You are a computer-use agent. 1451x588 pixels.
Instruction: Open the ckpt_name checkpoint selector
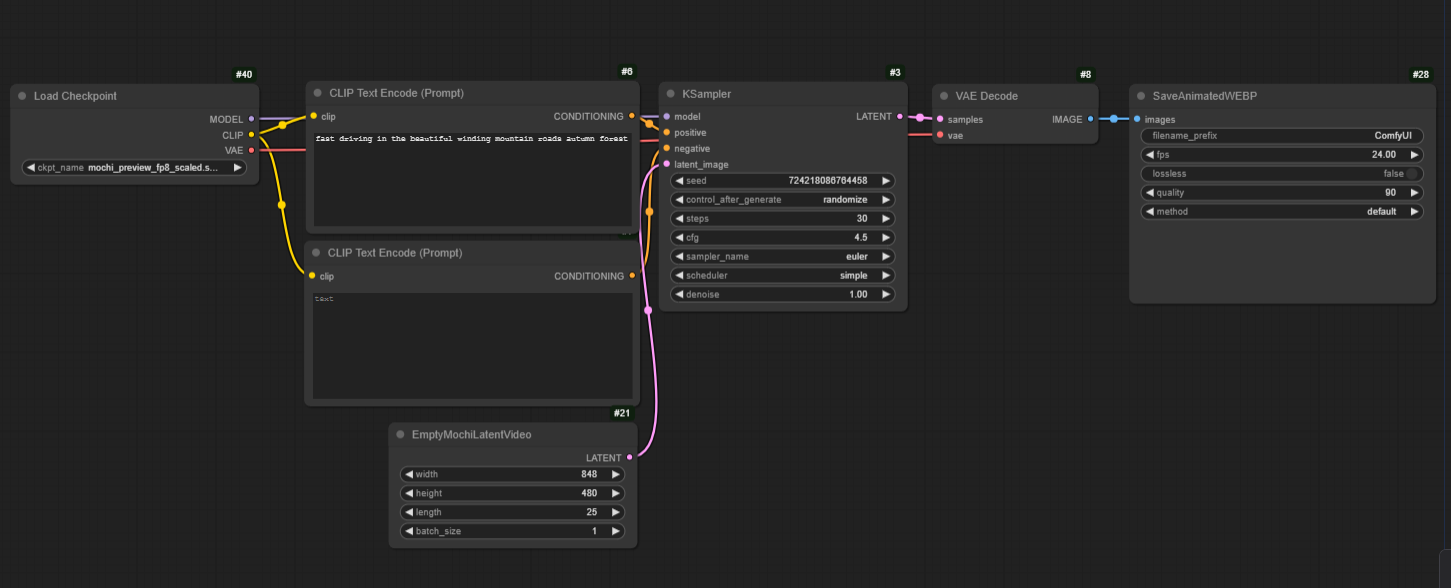[133, 167]
